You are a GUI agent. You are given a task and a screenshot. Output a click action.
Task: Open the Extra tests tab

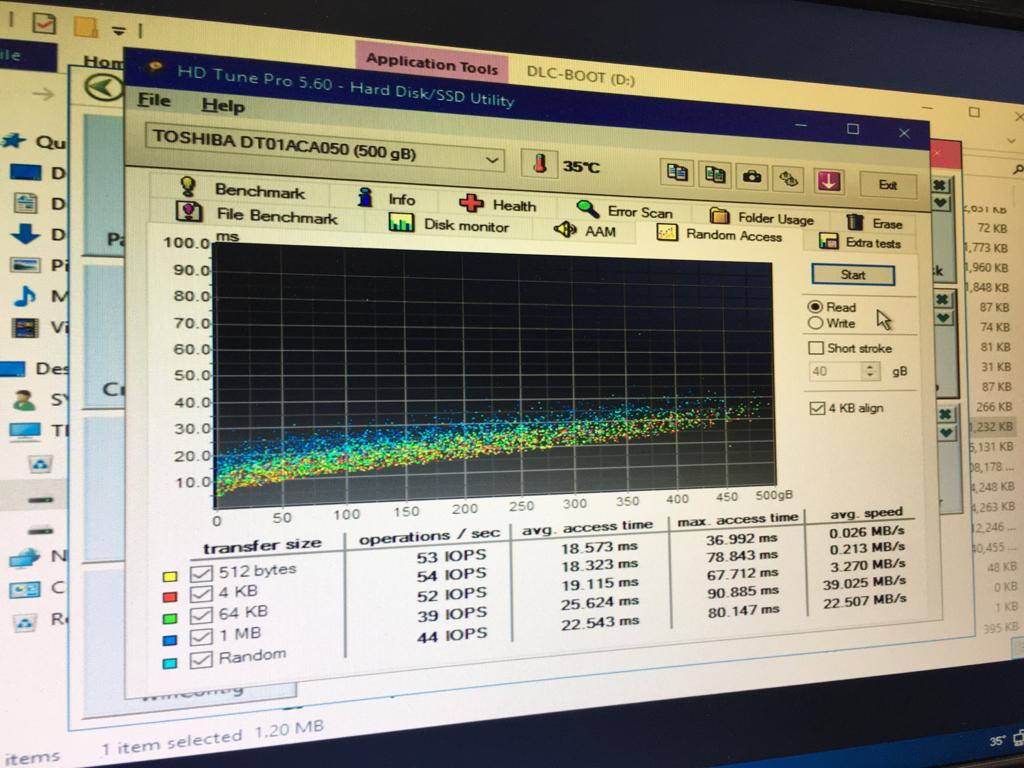tap(859, 242)
